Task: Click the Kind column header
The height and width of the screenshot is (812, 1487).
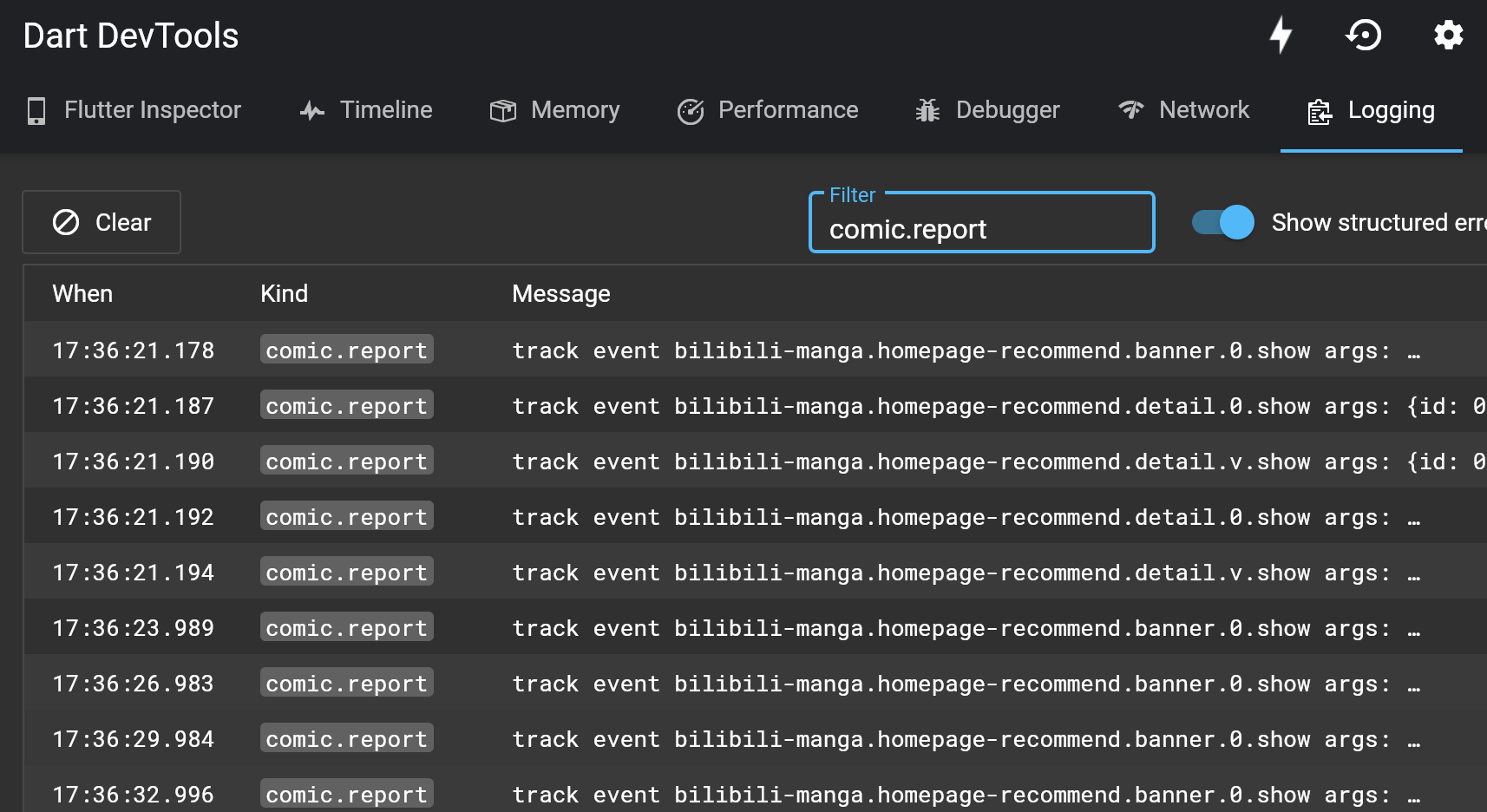Action: pos(284,294)
